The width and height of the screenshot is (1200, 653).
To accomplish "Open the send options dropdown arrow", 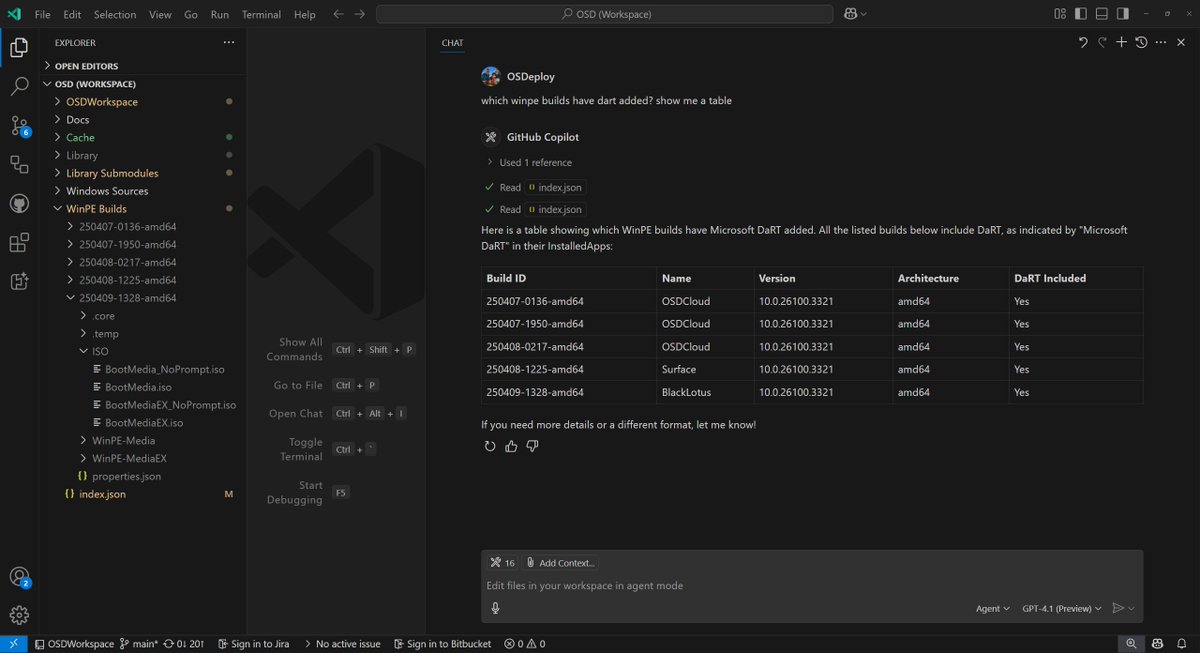I will click(x=1132, y=608).
